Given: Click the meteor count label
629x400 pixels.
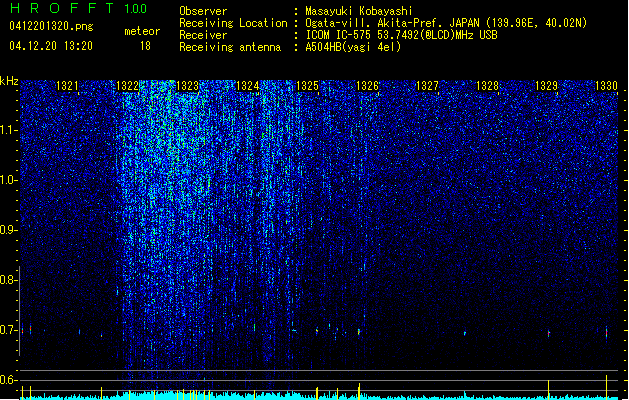Looking at the screenshot, I should tap(142, 31).
